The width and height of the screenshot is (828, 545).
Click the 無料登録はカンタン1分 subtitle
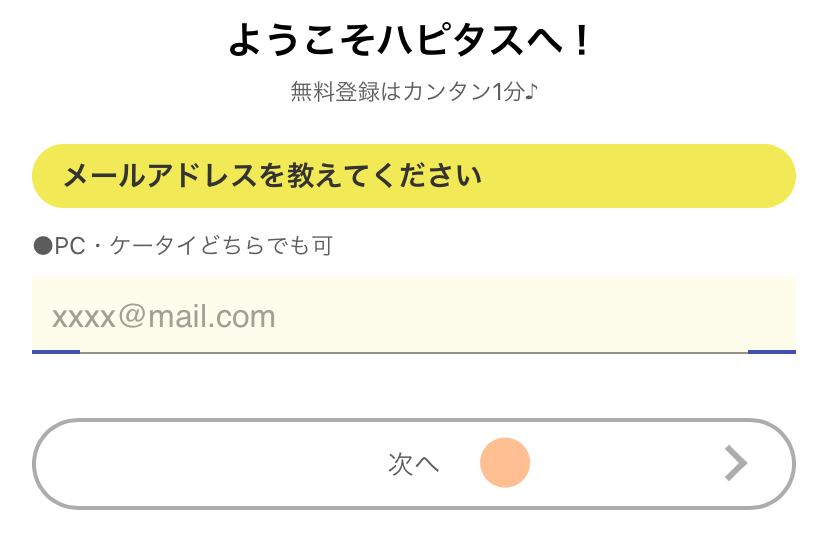pyautogui.click(x=413, y=93)
